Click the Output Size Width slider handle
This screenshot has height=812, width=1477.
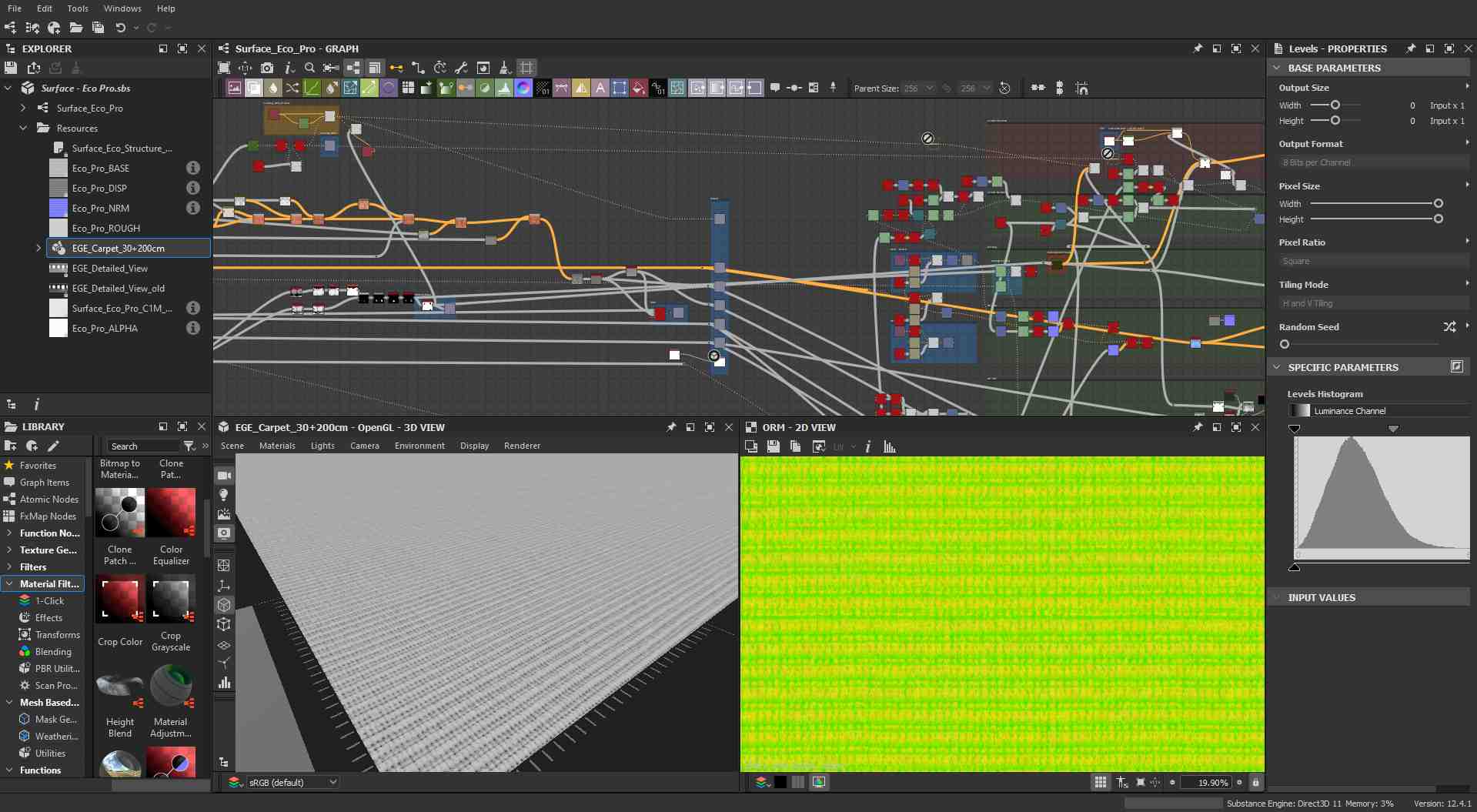click(1335, 105)
